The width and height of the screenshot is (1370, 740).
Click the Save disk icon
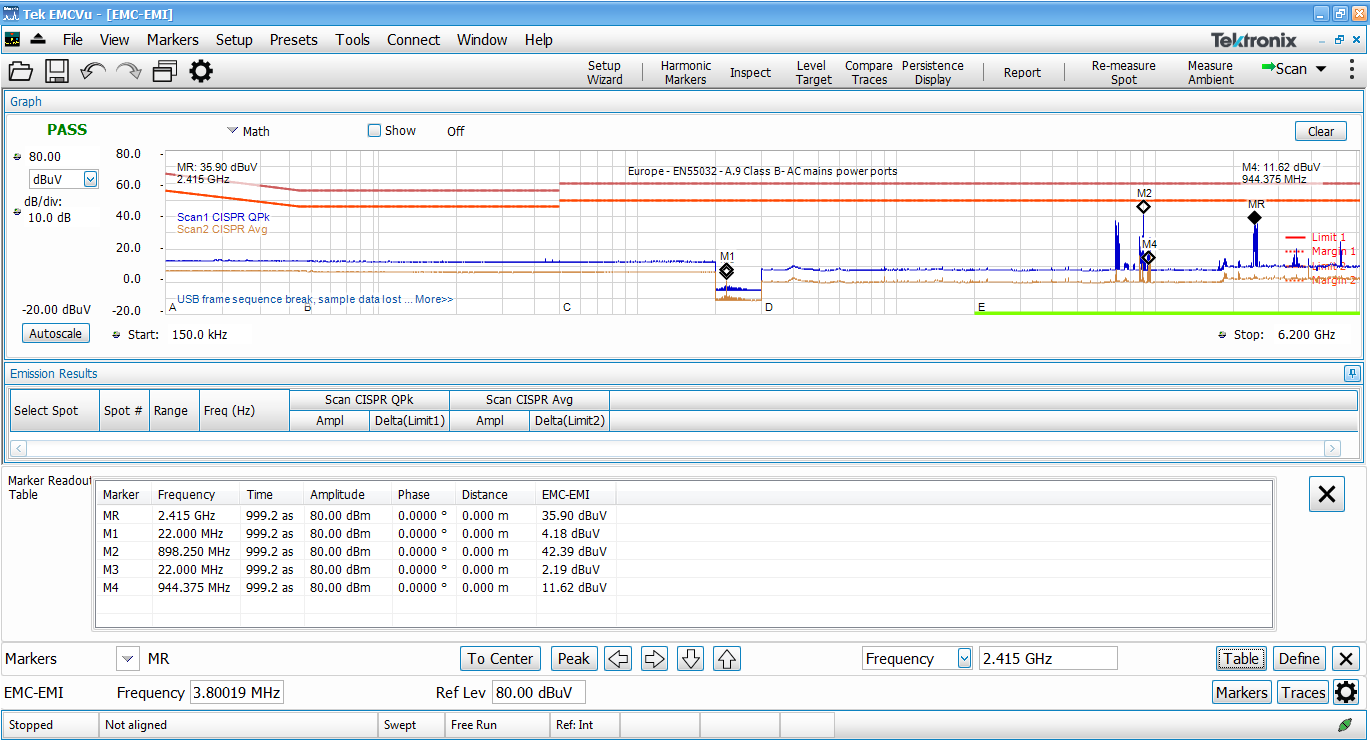56,71
